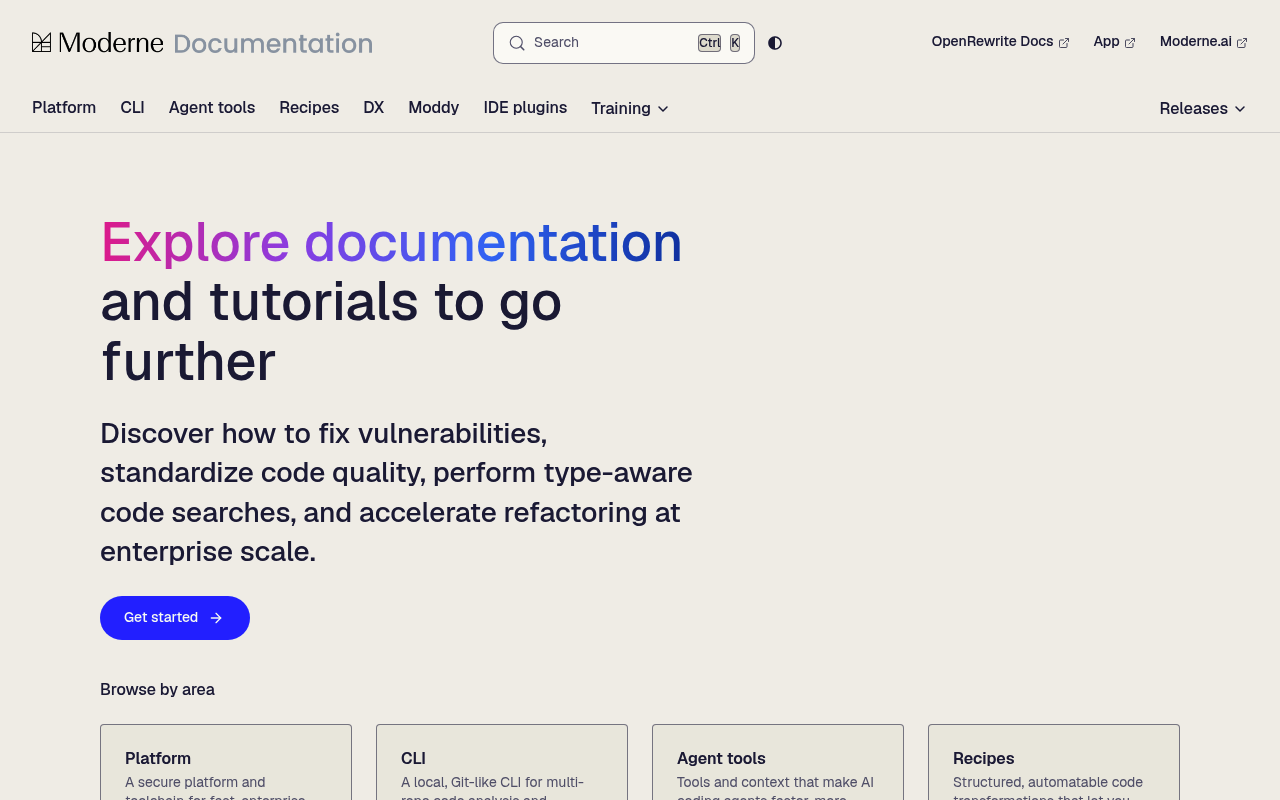Screen dimensions: 1280x800
Task: Click the Get started button
Action: click(x=175, y=618)
